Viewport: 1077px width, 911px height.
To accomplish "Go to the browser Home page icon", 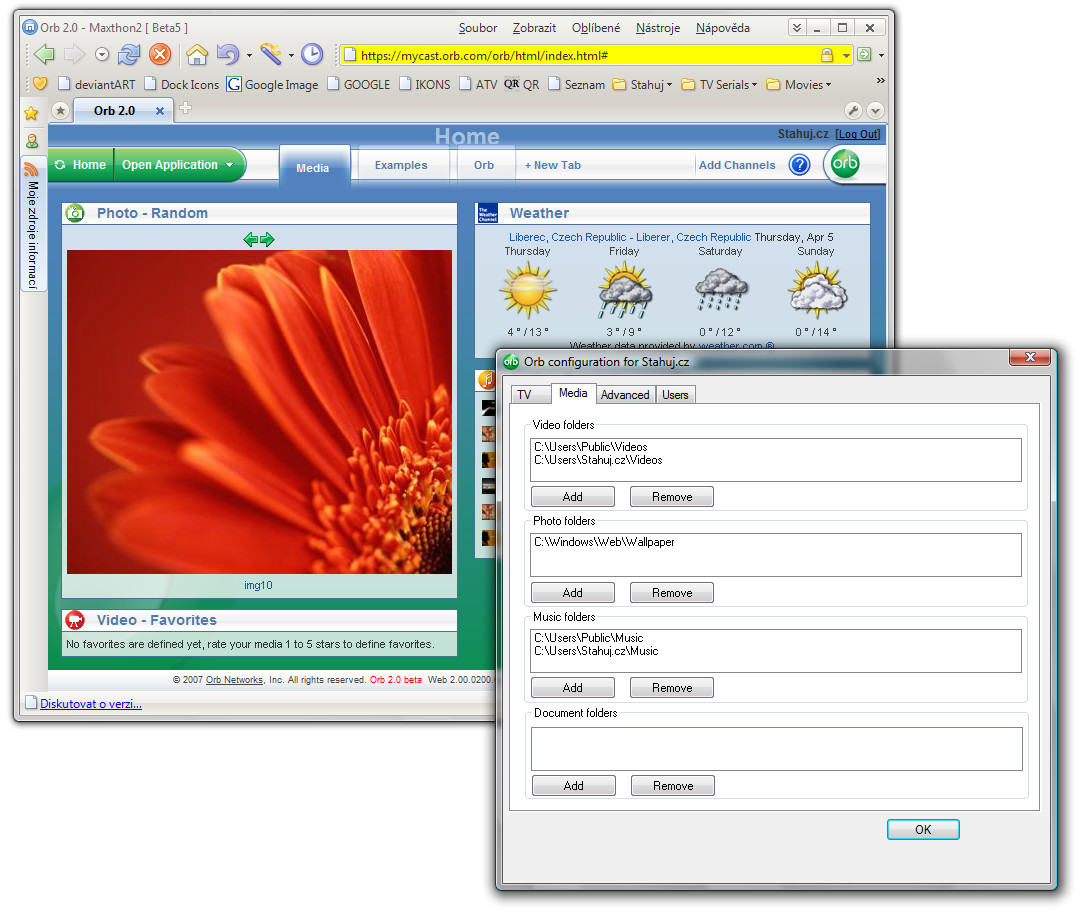I will pos(197,54).
